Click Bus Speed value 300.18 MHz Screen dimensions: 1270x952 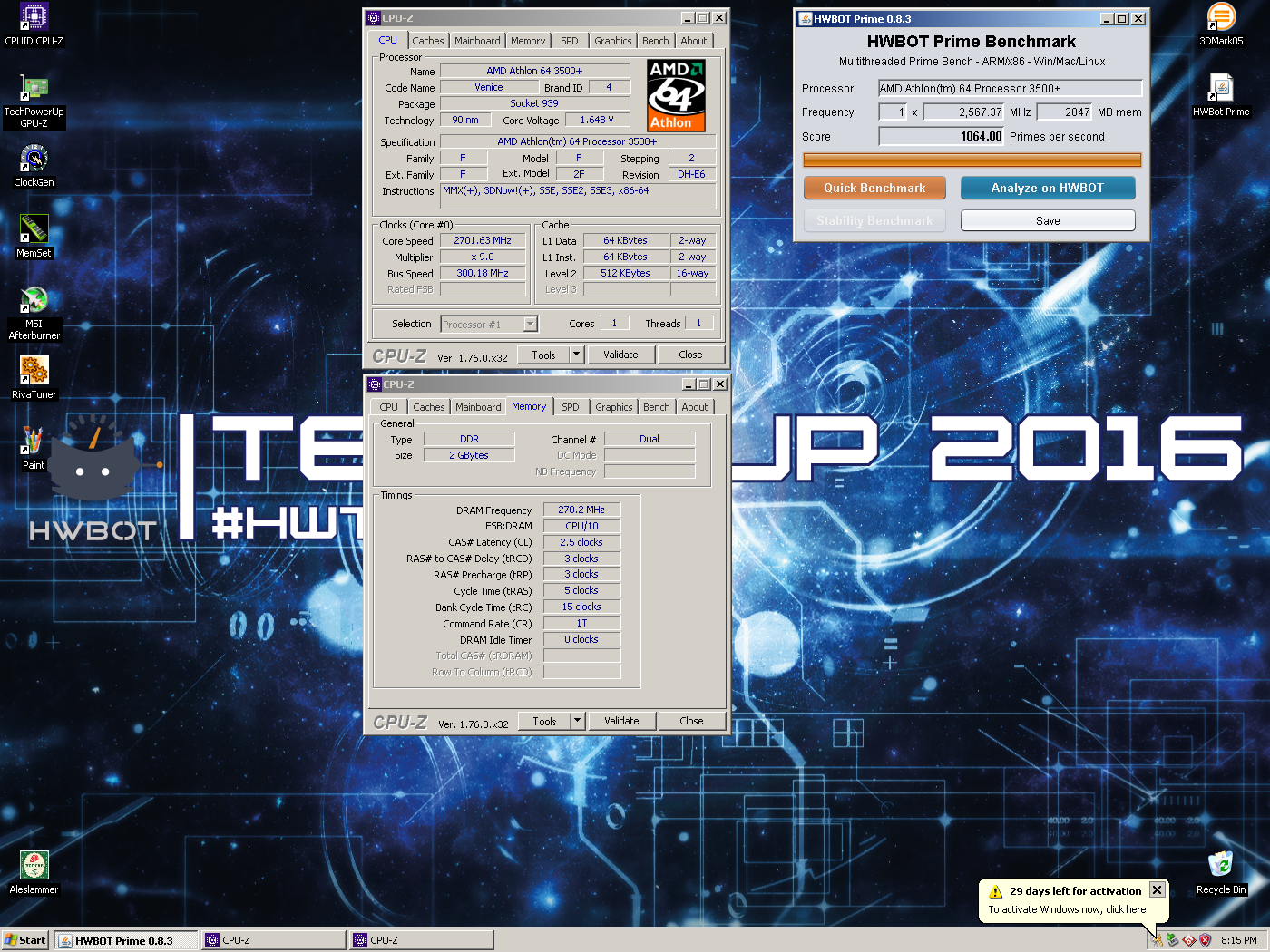(483, 273)
